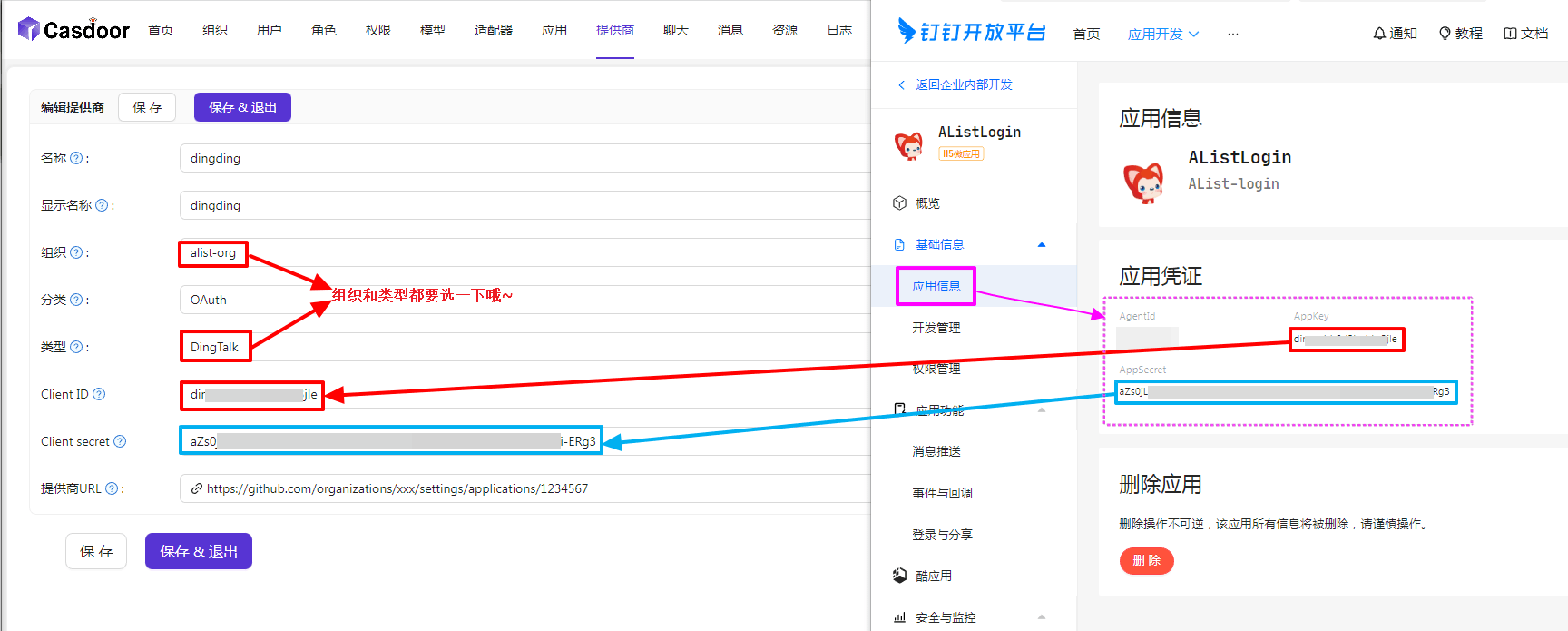Open the 应用 menu in Casdoor
This screenshot has height=631, width=1568.
pos(554,30)
